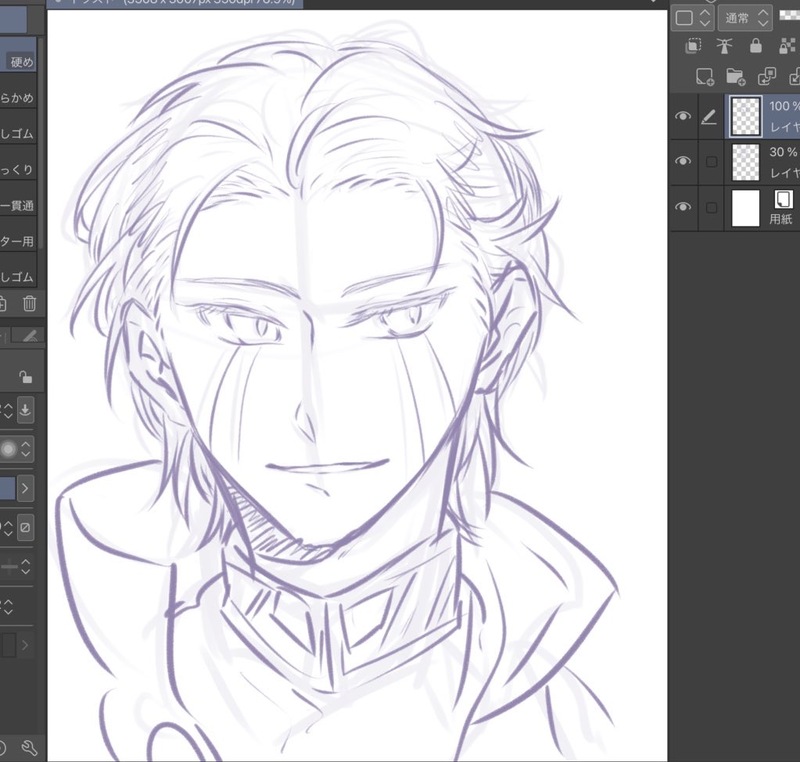Select the 30% layer thumbnail
Screen dimensions: 800x762
click(x=746, y=162)
